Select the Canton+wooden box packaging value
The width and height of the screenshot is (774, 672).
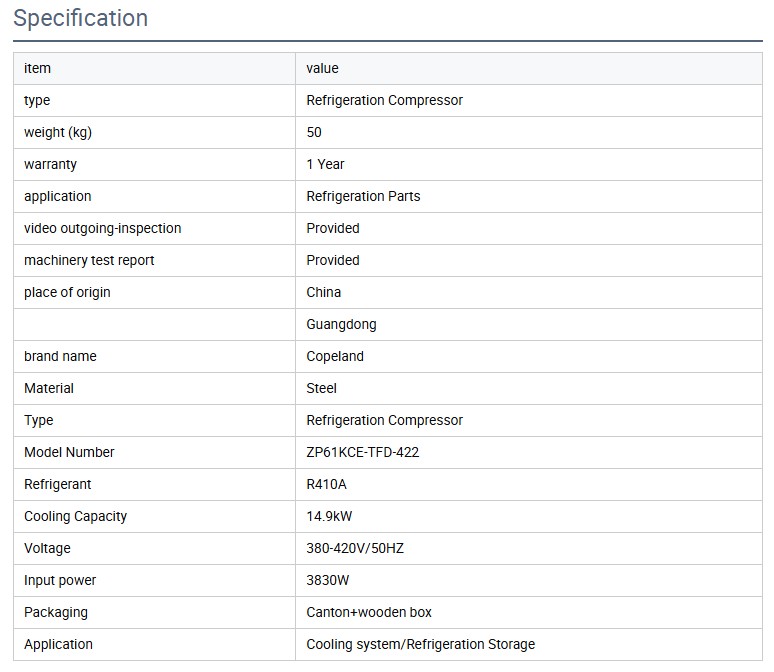pos(368,612)
